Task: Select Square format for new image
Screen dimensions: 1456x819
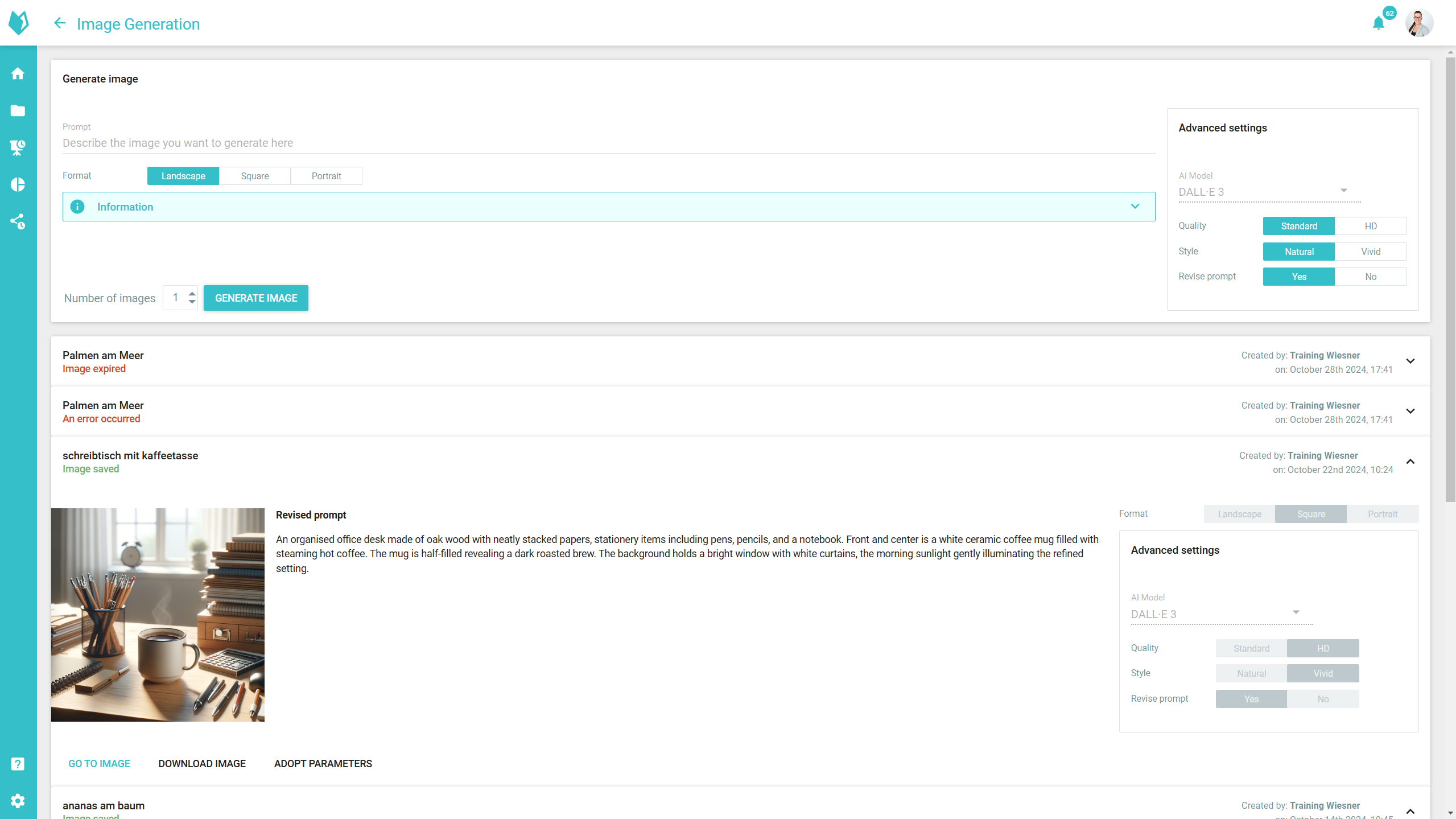Action: click(255, 176)
